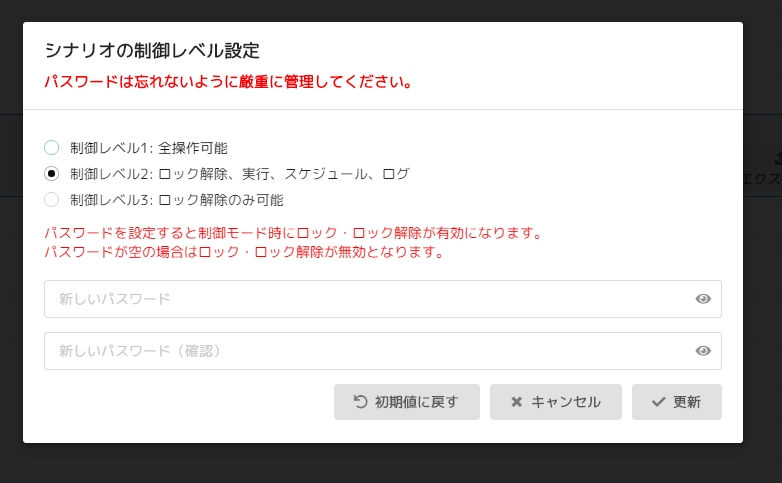This screenshot has width=782, height=483.
Task: Click the undo arrow icon on 初期値に戻す
Action: pos(361,402)
